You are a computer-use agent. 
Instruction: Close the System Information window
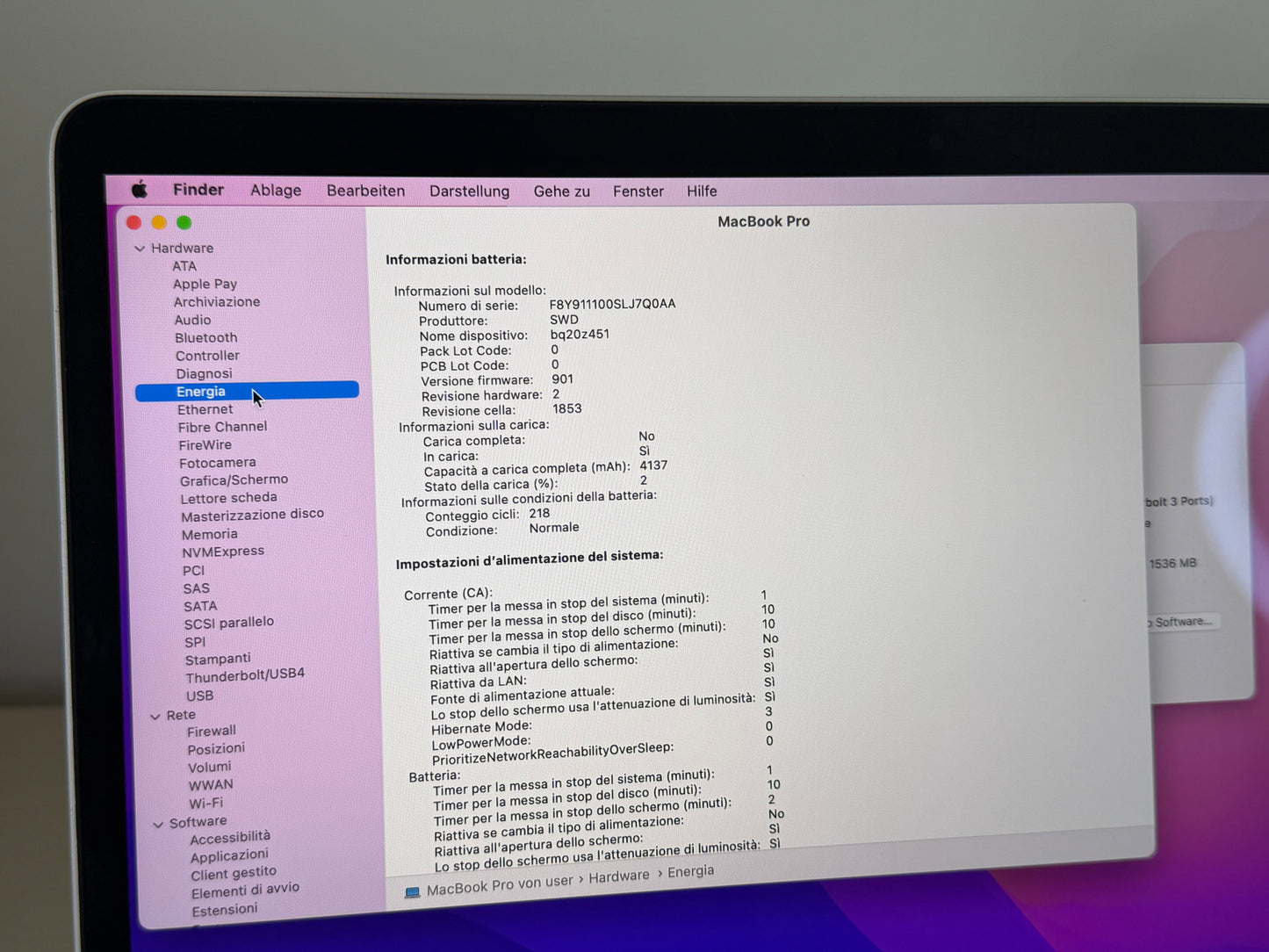(133, 223)
